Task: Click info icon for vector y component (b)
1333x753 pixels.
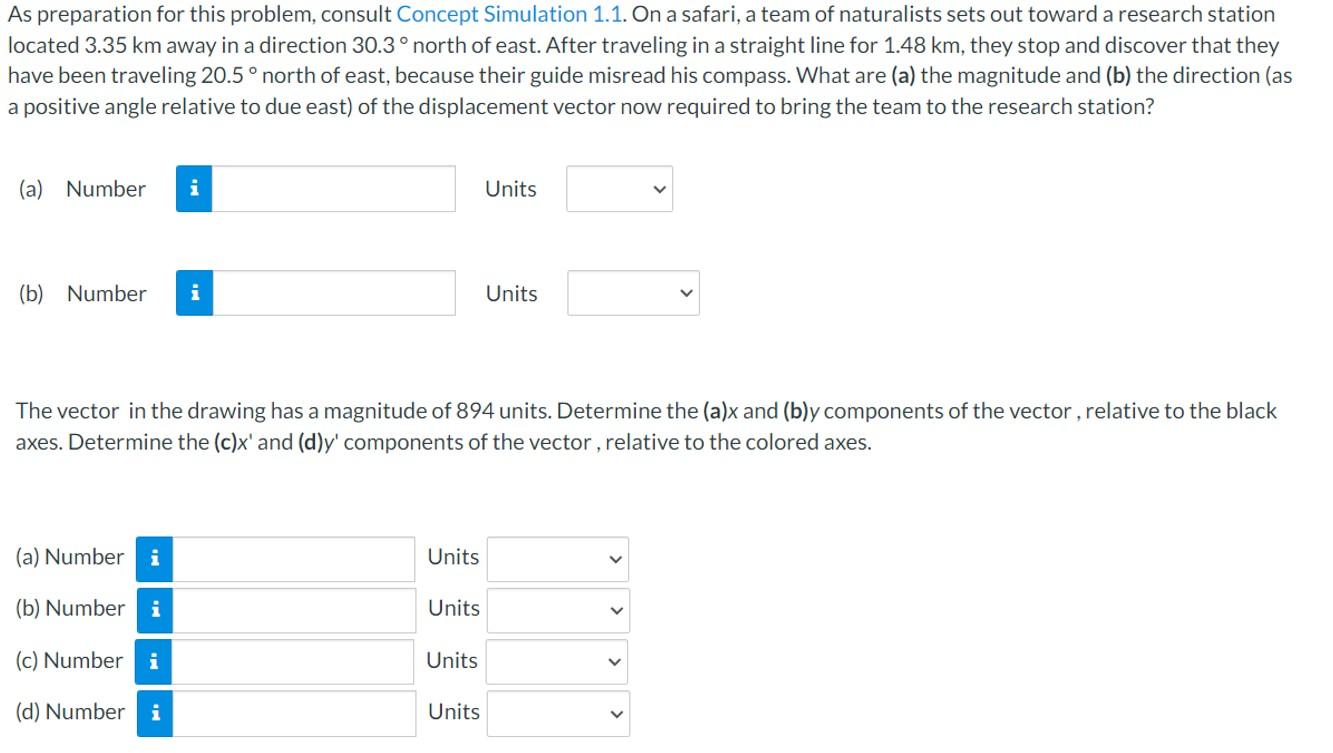Action: coord(155,609)
